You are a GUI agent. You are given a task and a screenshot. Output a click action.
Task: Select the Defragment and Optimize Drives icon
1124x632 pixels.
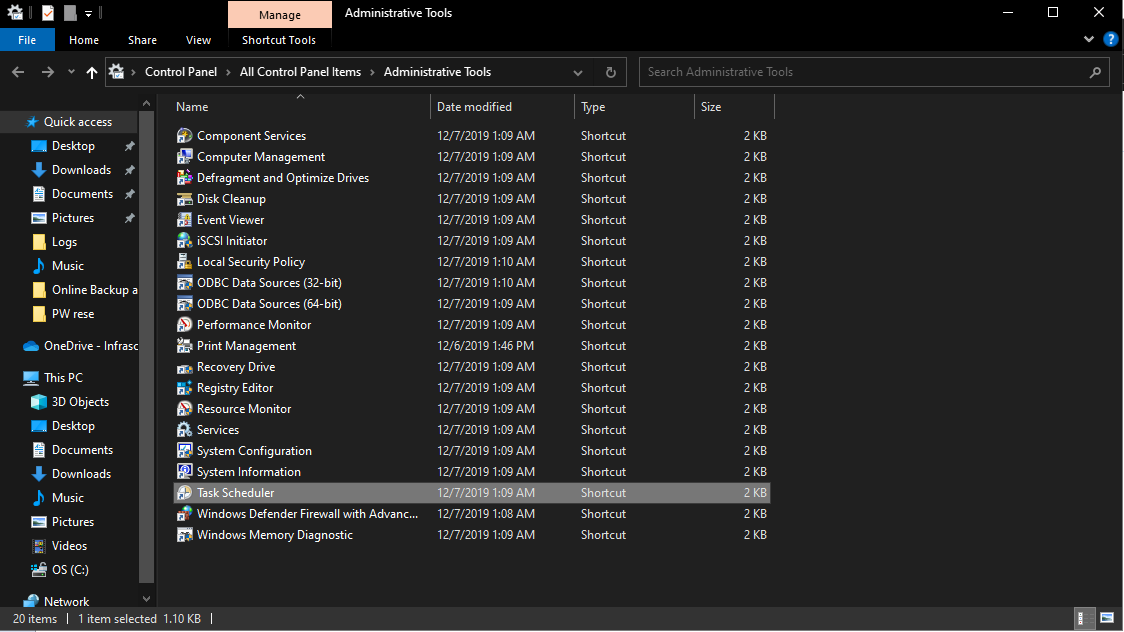click(184, 178)
